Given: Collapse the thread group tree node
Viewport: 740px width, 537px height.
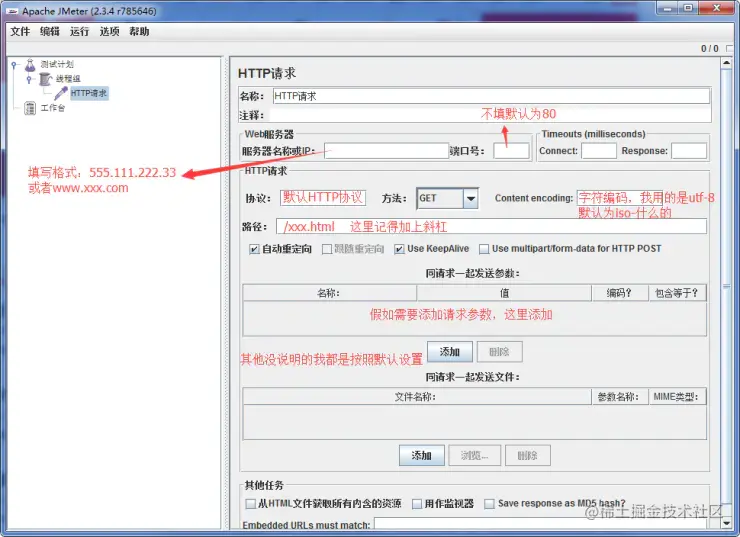Looking at the screenshot, I should click(29, 79).
